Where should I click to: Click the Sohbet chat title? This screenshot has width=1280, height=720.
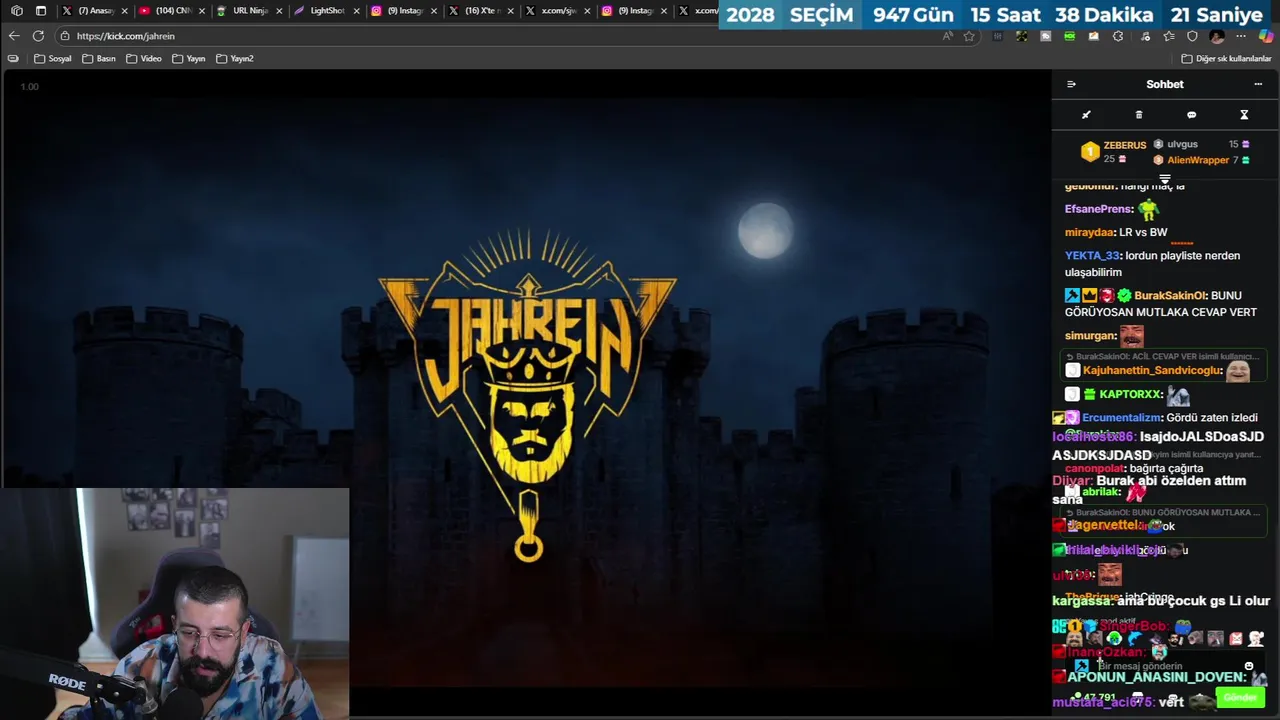coord(1165,84)
